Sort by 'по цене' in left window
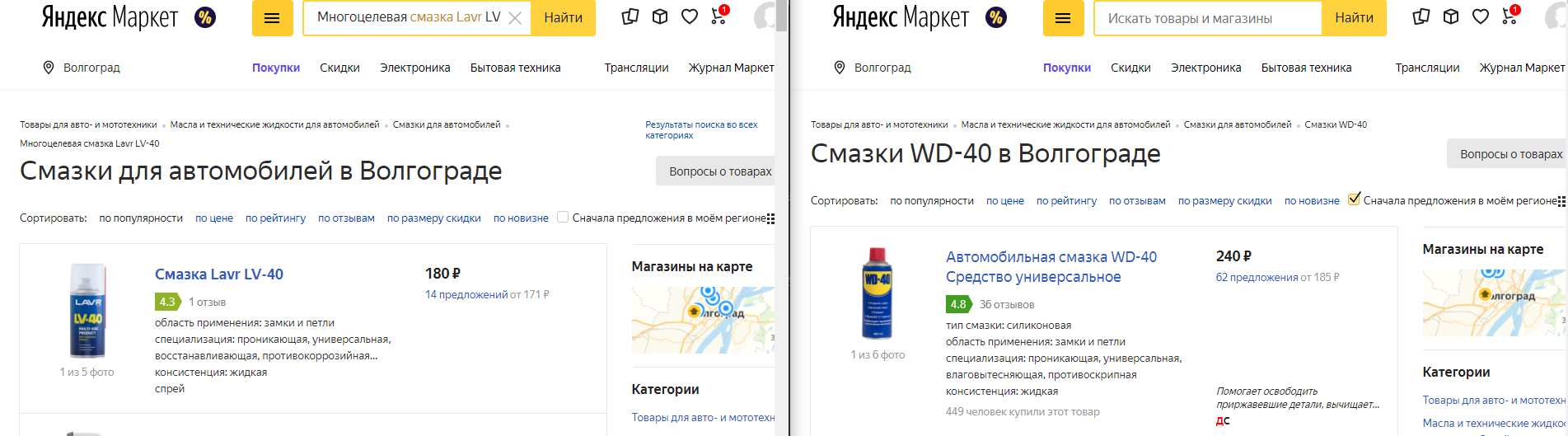1568x436 pixels. (213, 218)
